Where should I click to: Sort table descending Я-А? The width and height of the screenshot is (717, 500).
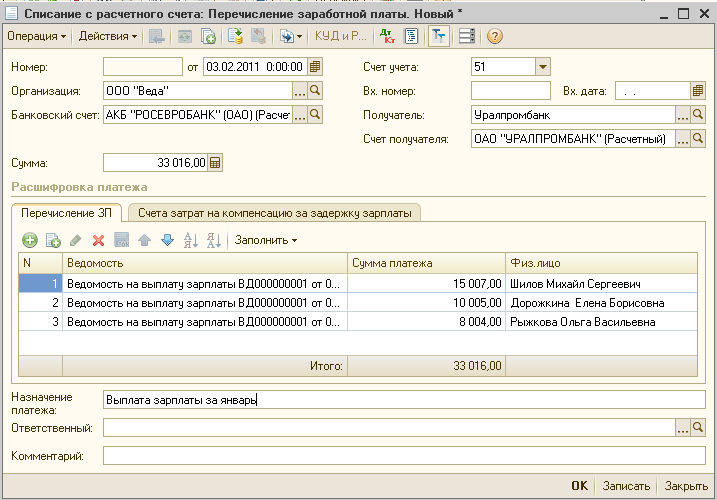click(214, 240)
